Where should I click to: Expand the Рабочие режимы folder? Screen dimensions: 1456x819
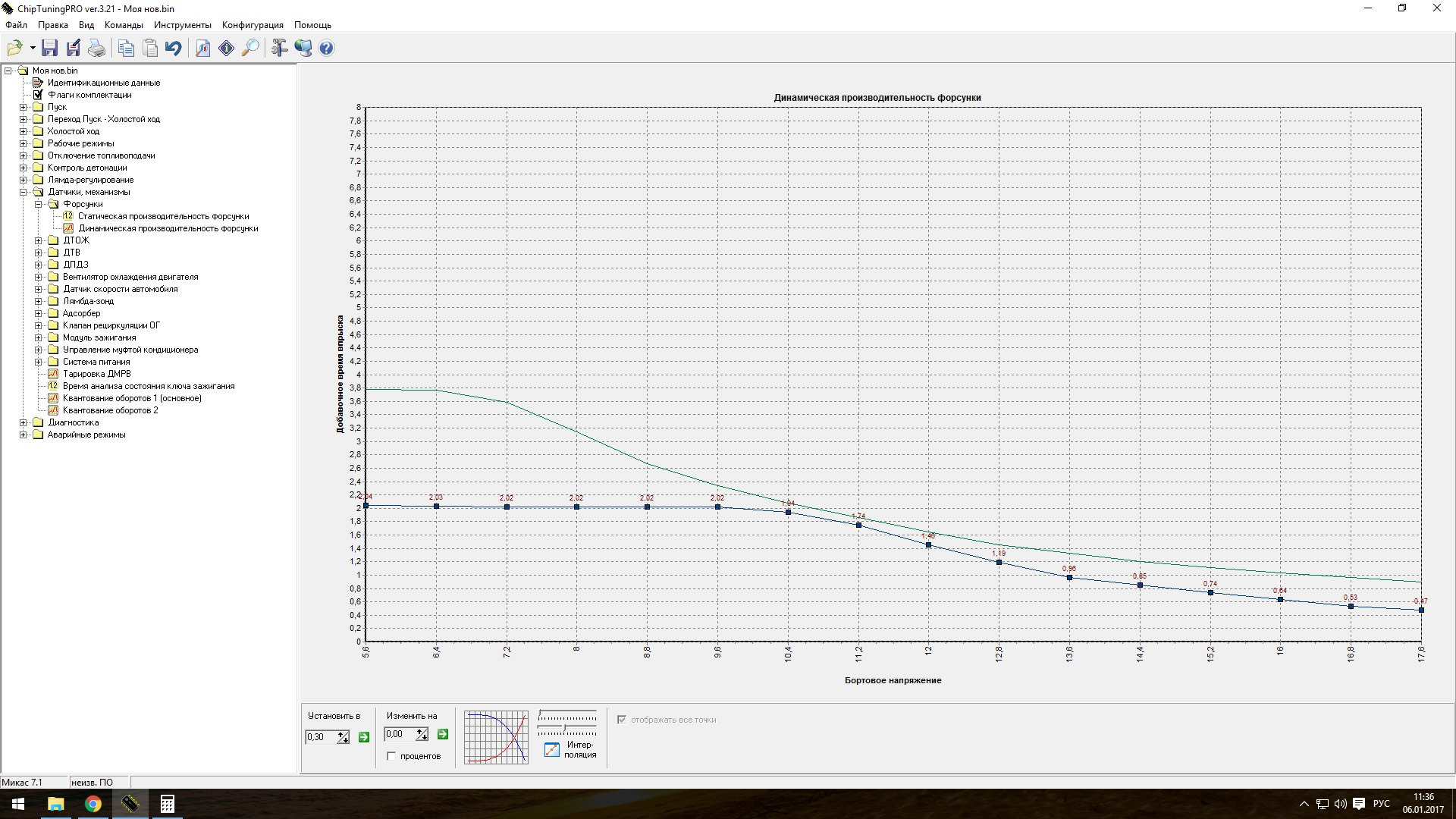pos(24,143)
